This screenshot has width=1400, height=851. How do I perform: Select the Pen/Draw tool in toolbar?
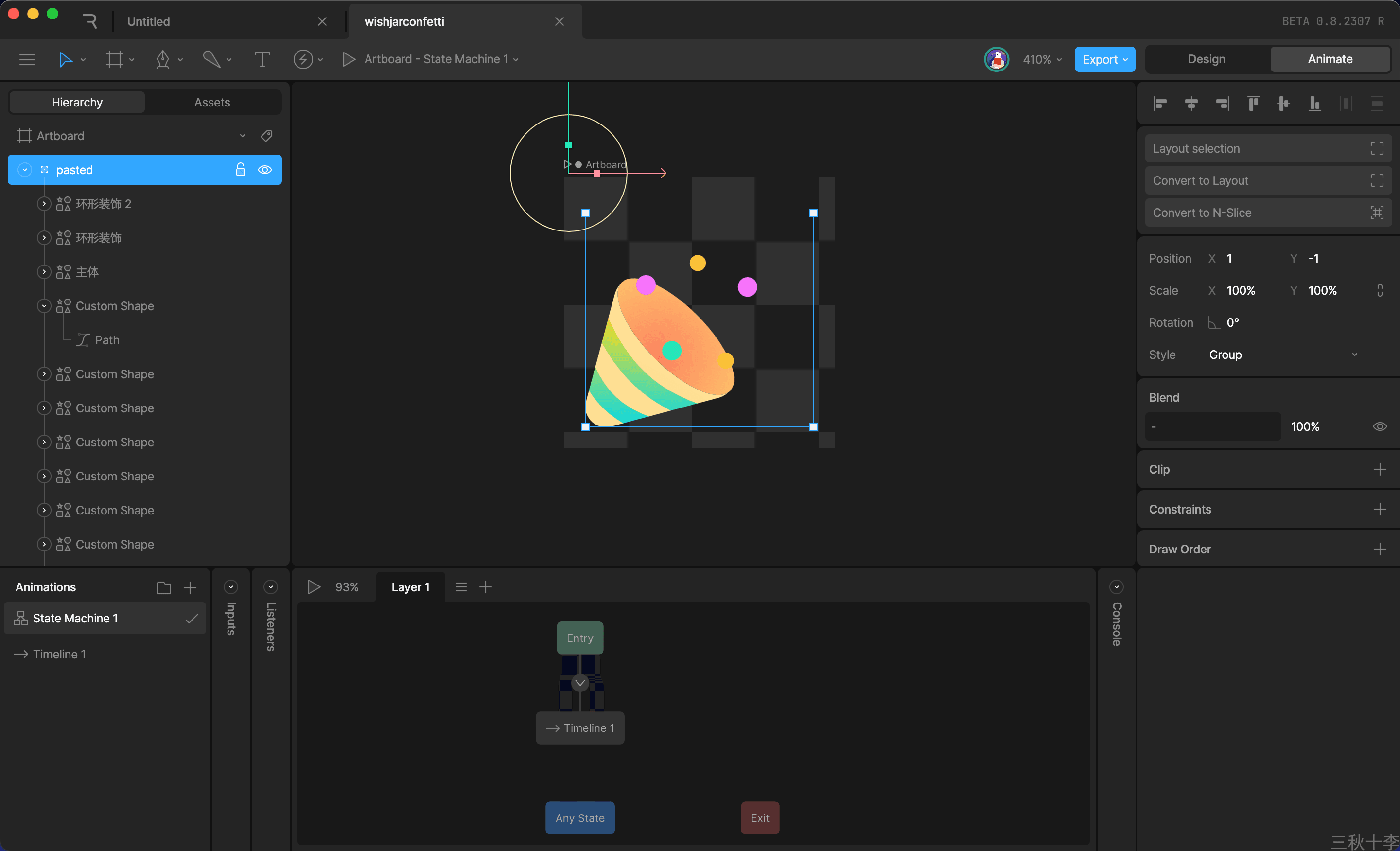coord(163,58)
